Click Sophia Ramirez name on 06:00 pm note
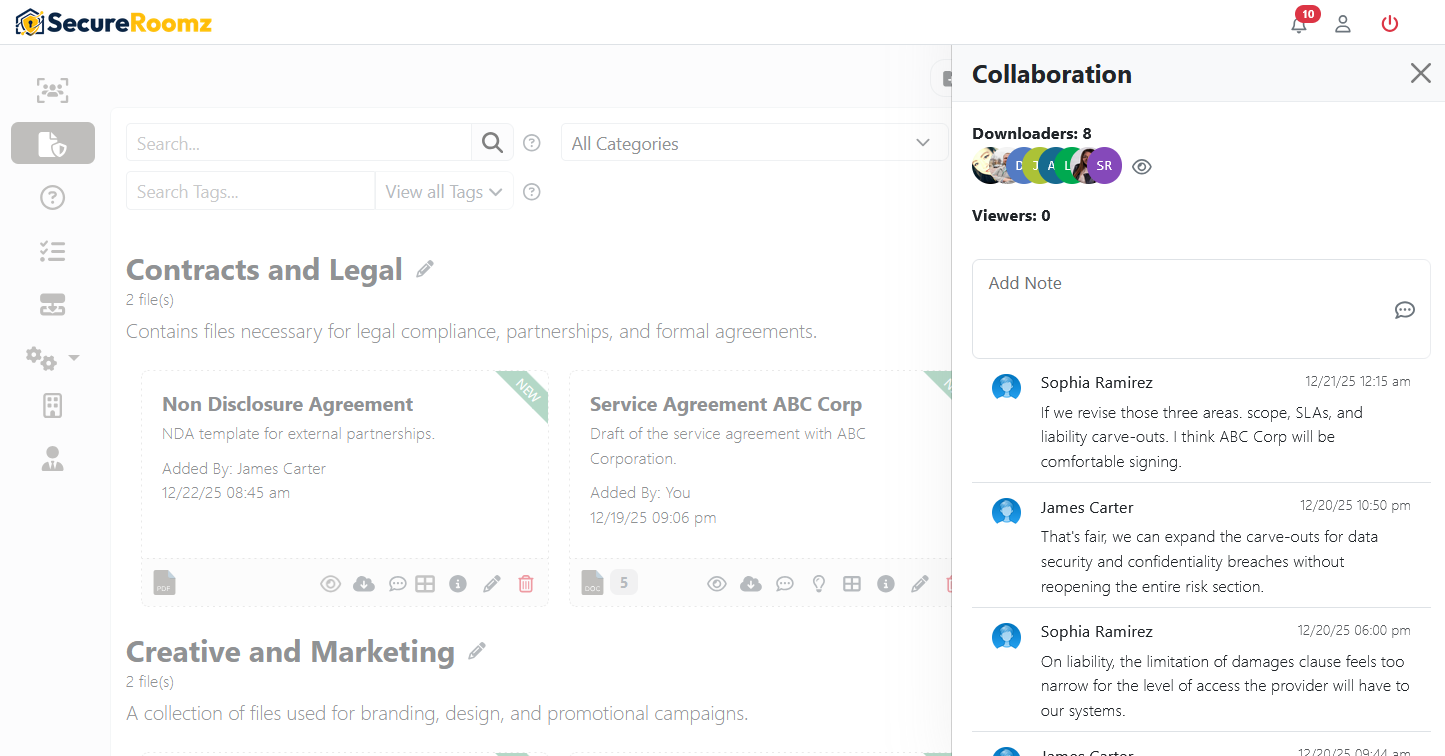Viewport: 1445px width, 756px height. [x=1096, y=631]
